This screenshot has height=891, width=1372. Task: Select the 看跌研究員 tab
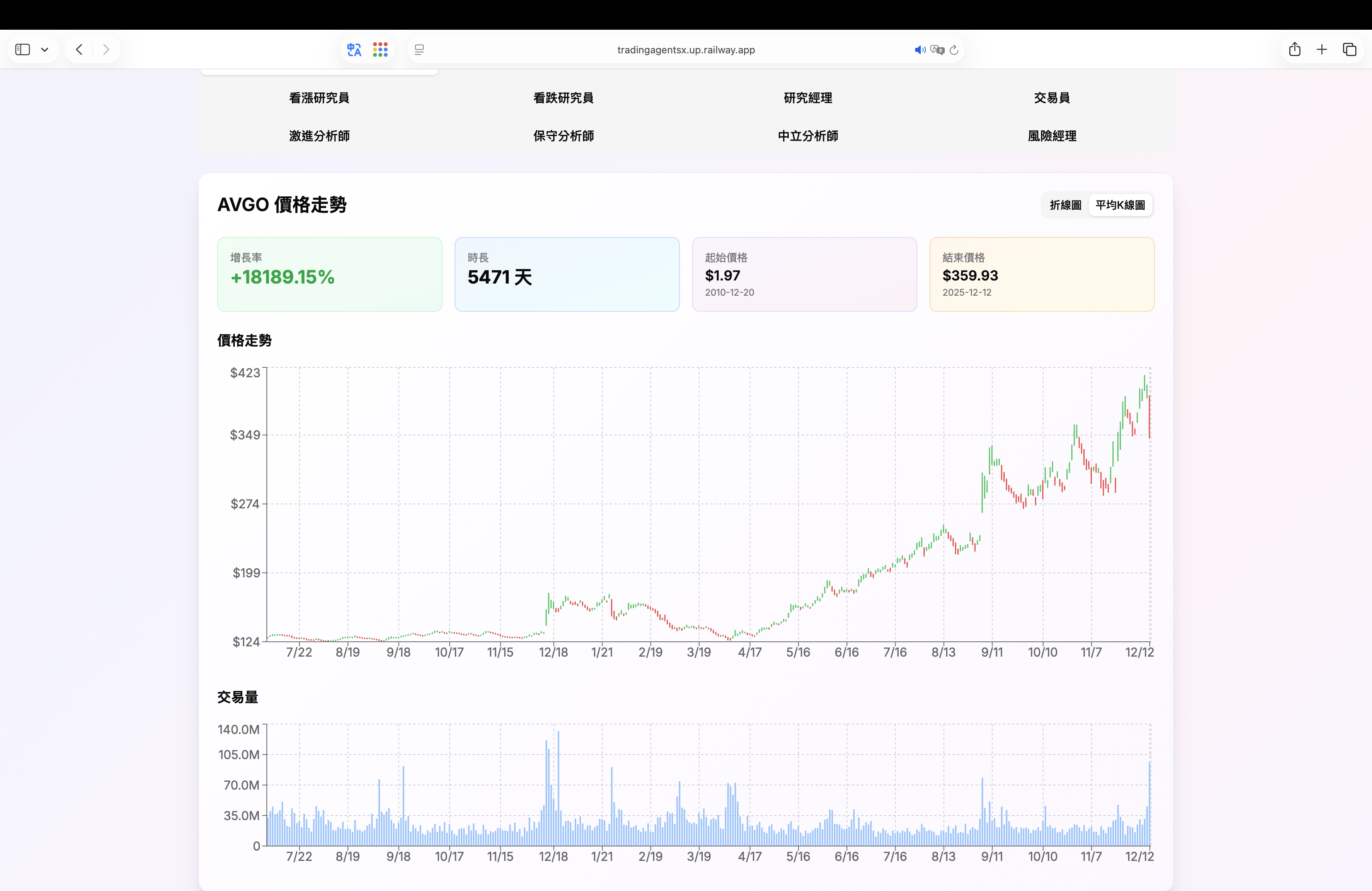pos(563,98)
